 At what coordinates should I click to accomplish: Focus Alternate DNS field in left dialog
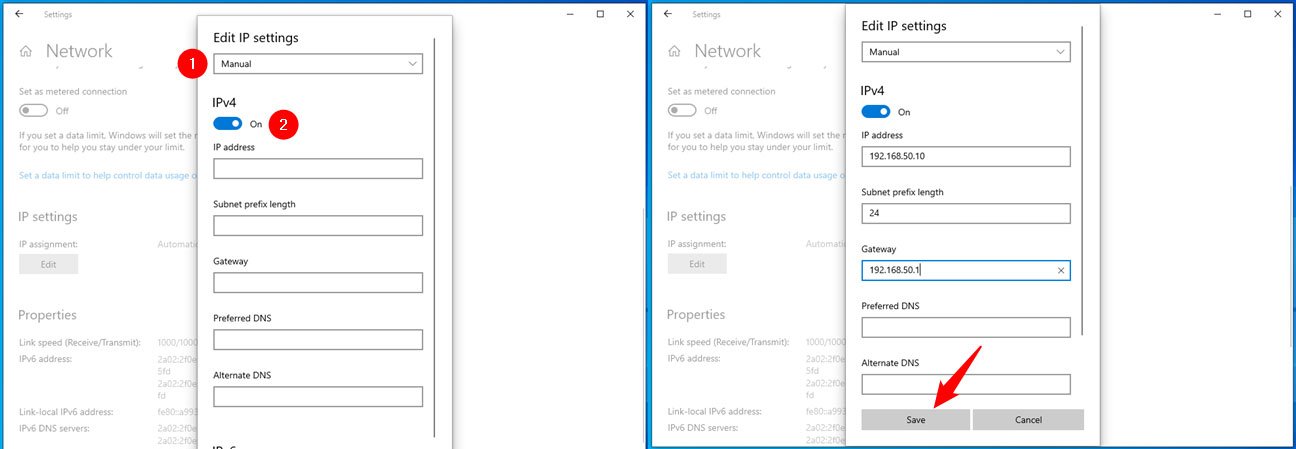318,396
